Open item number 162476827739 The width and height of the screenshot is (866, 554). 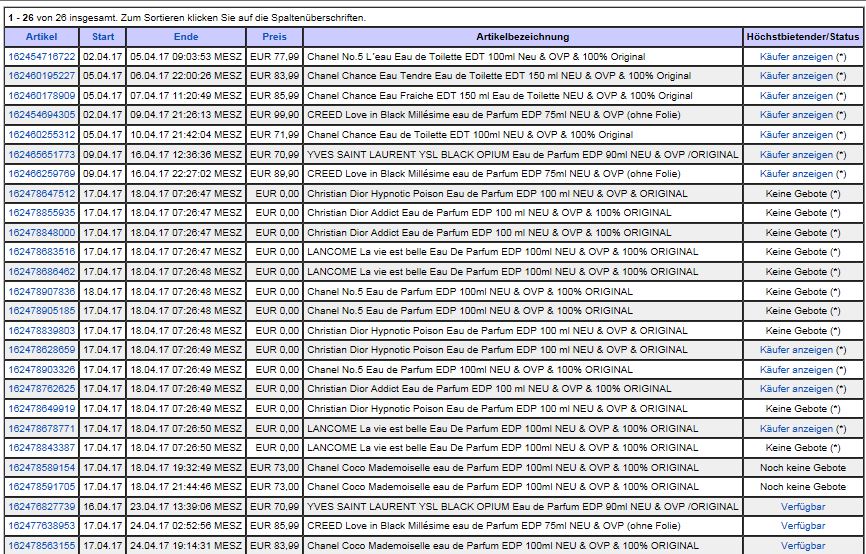point(41,507)
